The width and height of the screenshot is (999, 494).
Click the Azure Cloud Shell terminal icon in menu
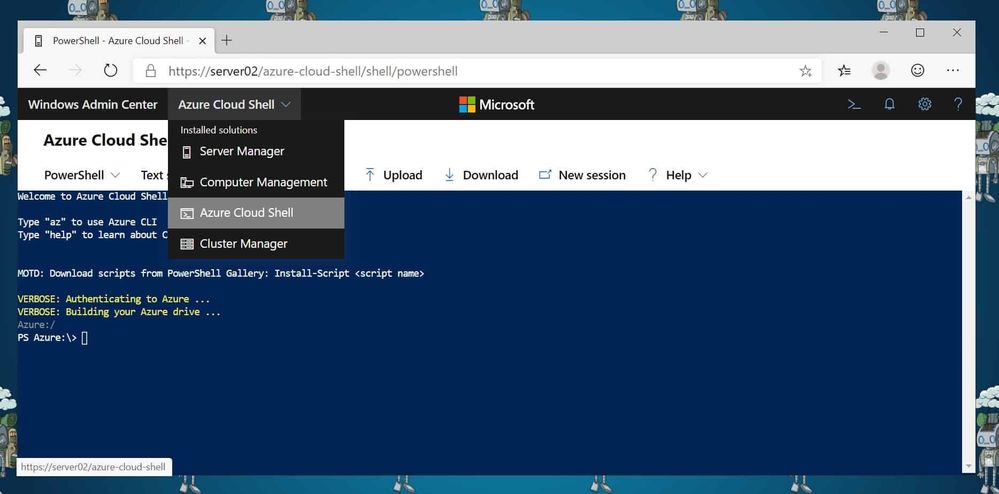187,213
